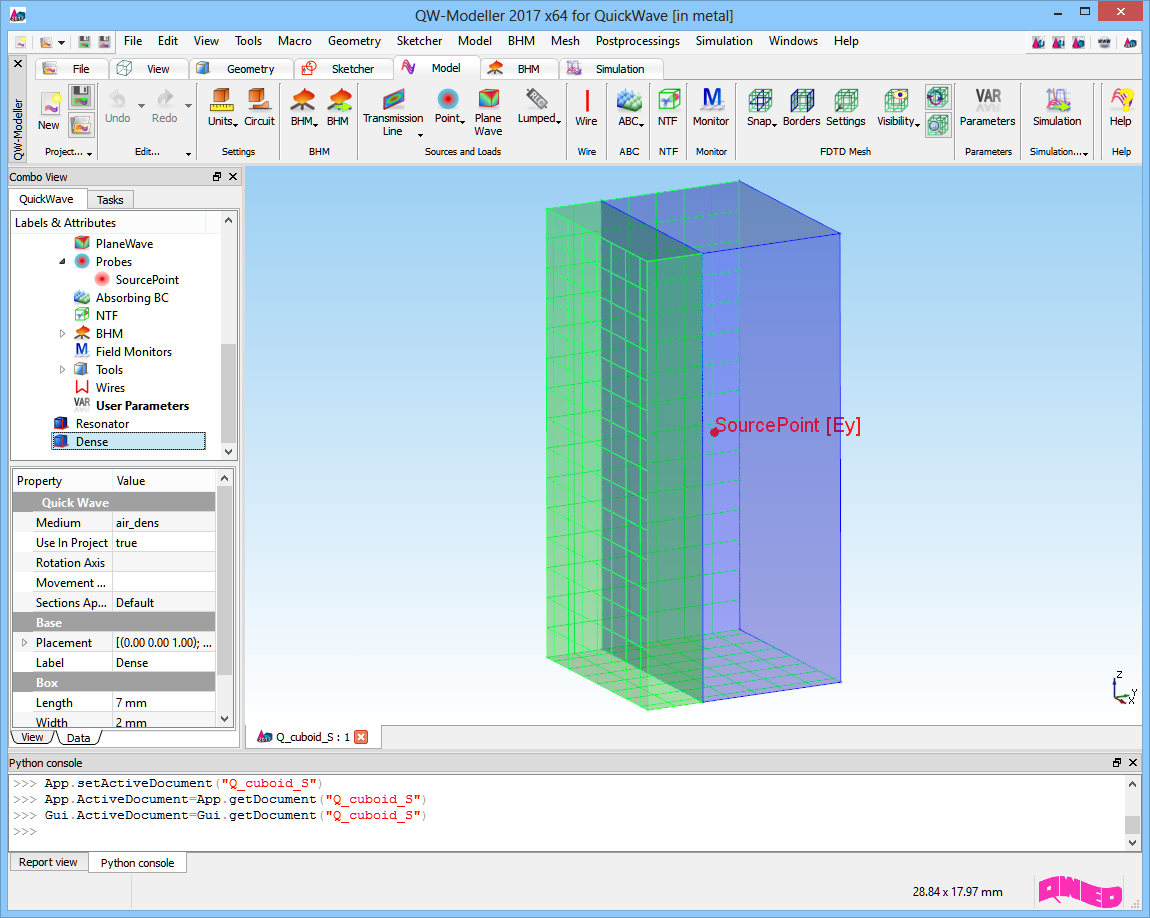Open the first BHM tool with dropdown
This screenshot has height=918, width=1150.
(304, 107)
